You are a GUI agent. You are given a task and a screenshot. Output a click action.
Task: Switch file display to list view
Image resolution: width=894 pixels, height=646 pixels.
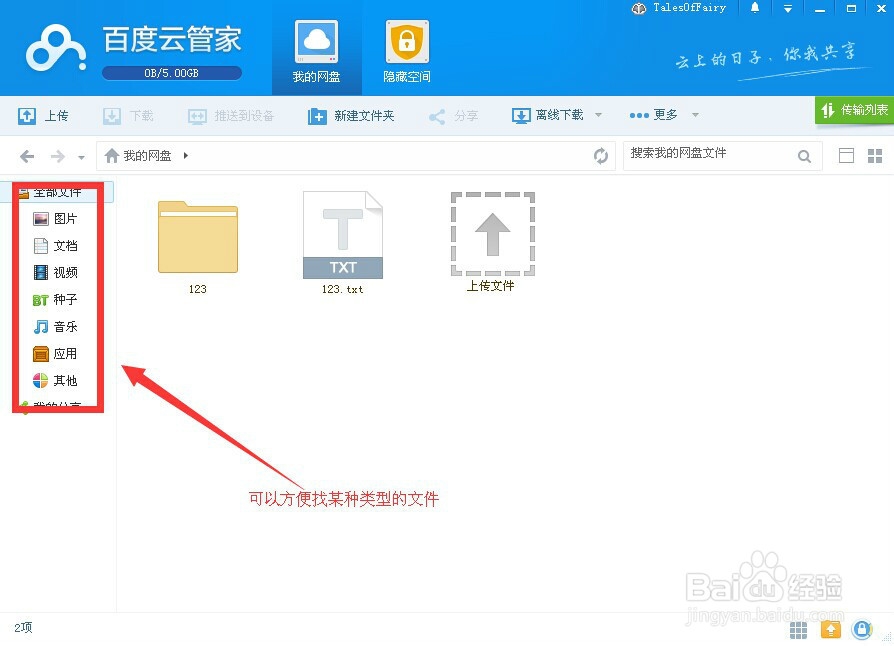click(x=845, y=155)
